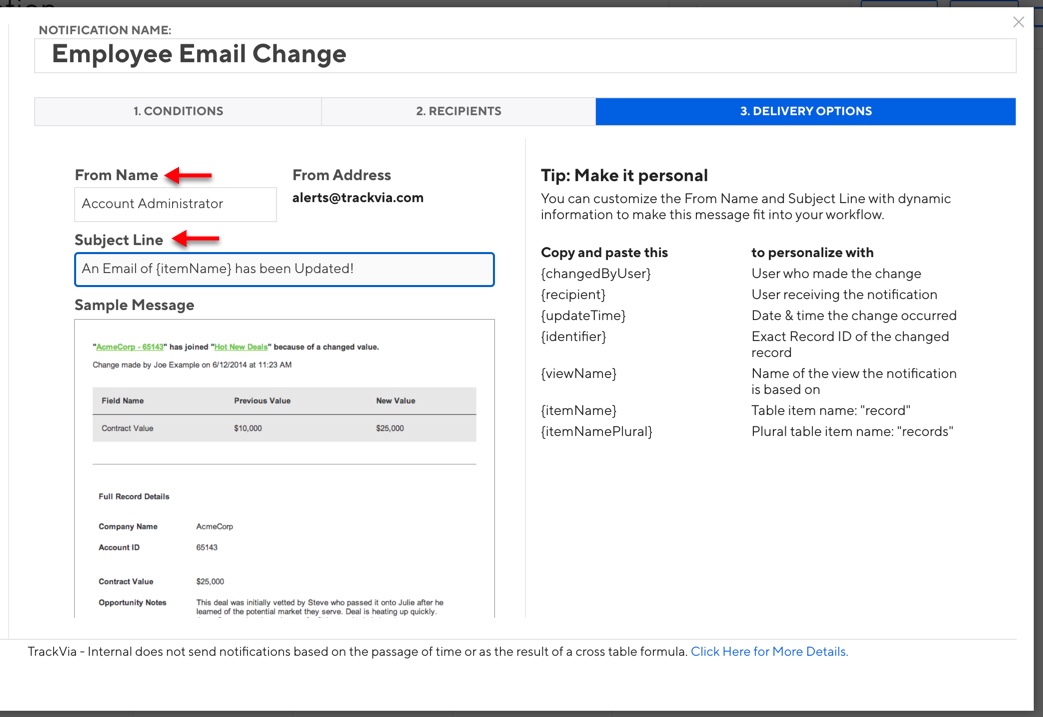Select the {recipient} personalization token
This screenshot has height=717, width=1043.
click(575, 294)
